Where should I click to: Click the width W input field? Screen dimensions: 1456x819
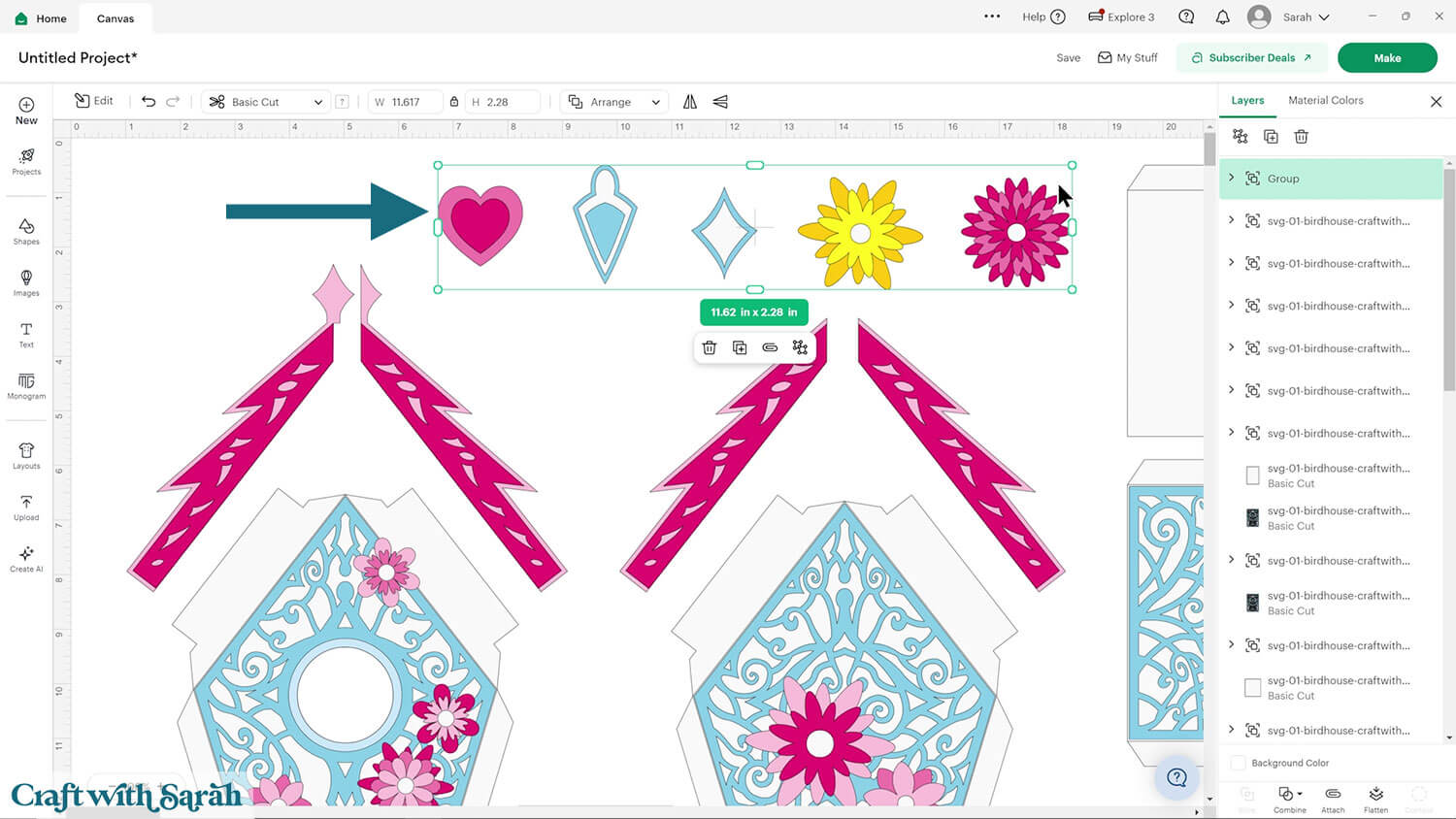point(405,102)
